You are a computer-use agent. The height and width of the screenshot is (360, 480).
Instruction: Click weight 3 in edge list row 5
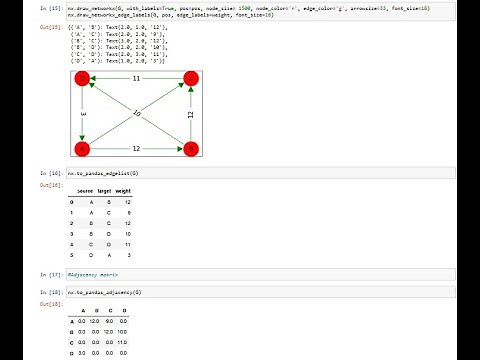(129, 255)
